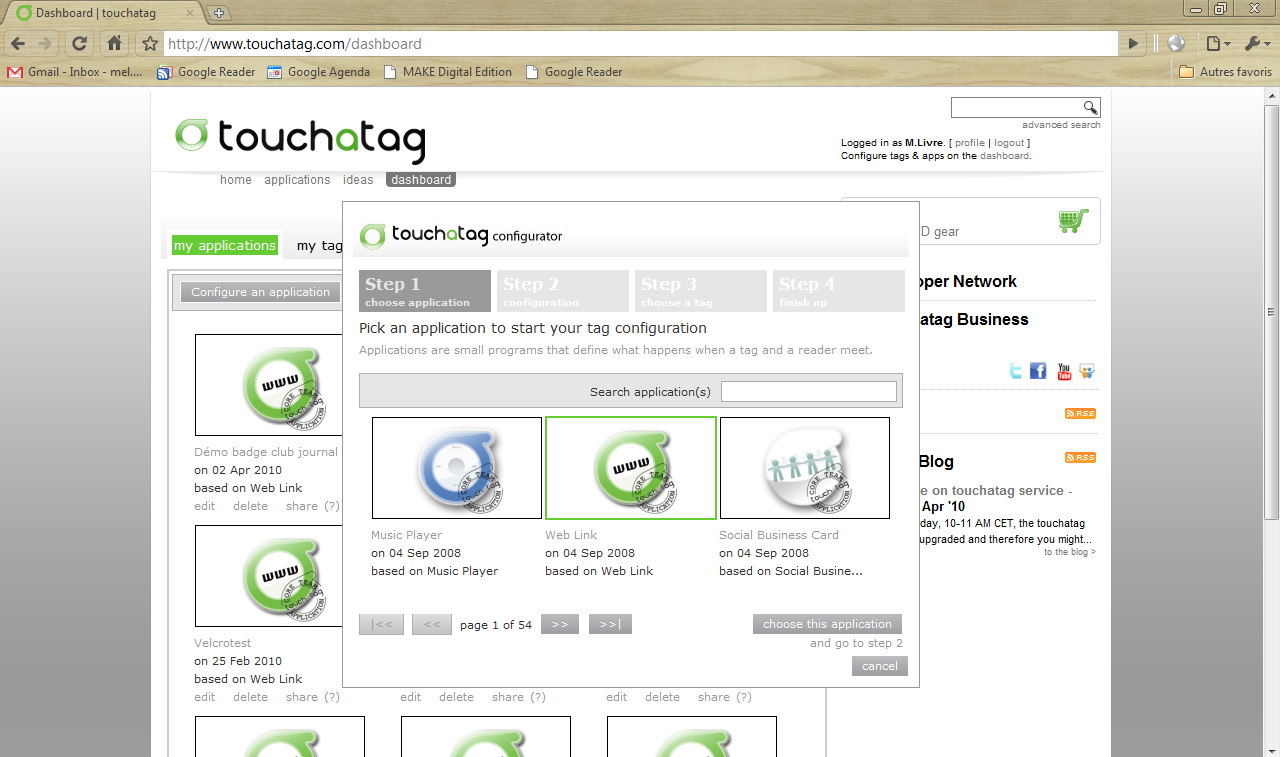Open the MAKE Digital Edition bookmark
The height and width of the screenshot is (757, 1280).
click(448, 72)
